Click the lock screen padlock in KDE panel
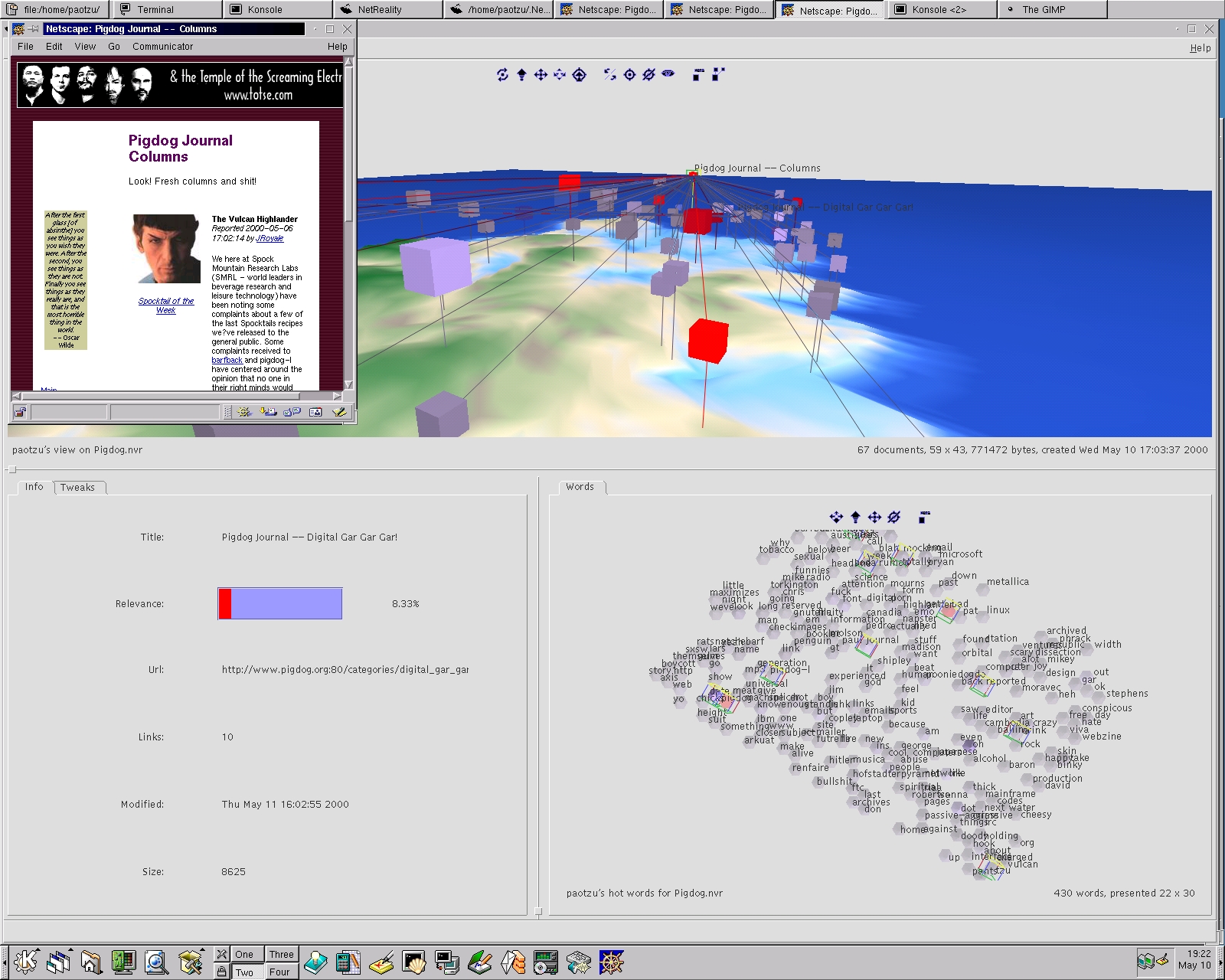Image resolution: width=1225 pixels, height=980 pixels. (221, 972)
